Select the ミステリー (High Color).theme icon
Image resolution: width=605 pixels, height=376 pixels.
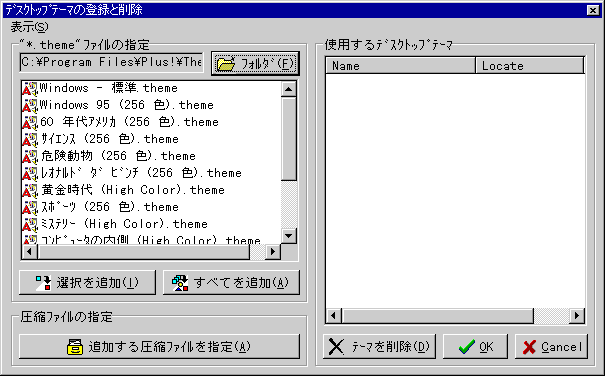tap(30, 224)
